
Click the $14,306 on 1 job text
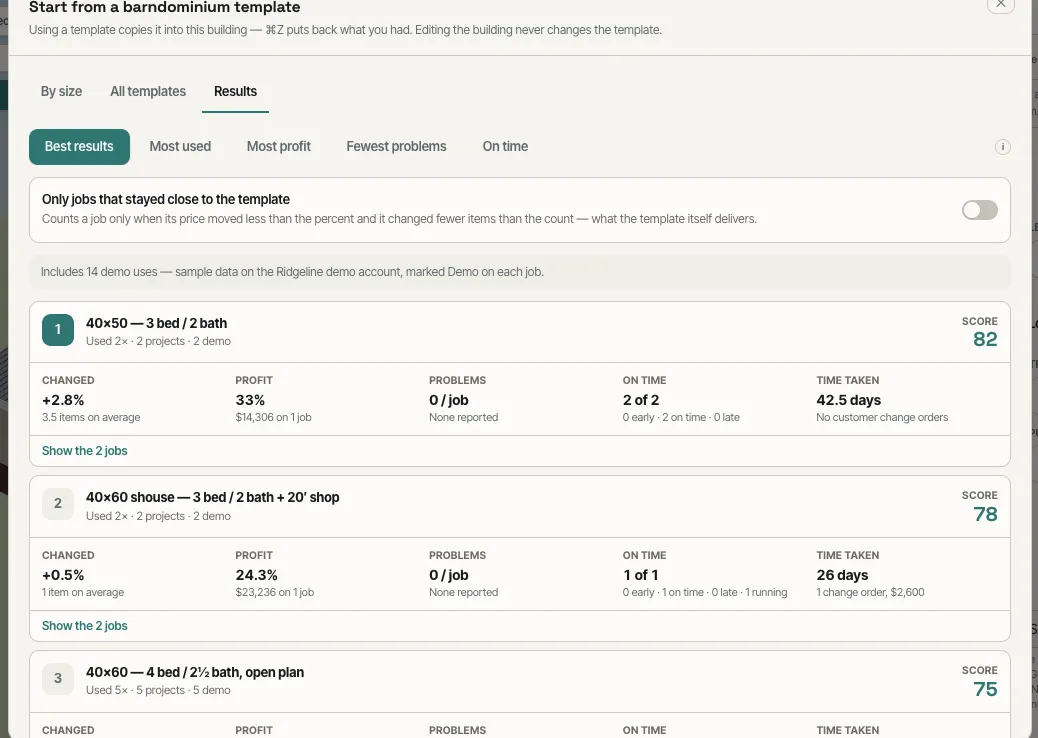[273, 418]
